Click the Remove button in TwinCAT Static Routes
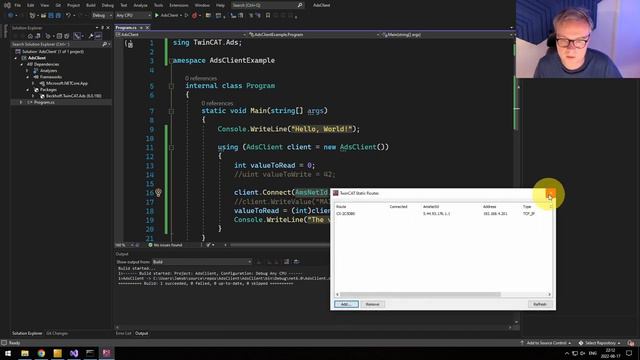The image size is (640, 360). pos(372,304)
